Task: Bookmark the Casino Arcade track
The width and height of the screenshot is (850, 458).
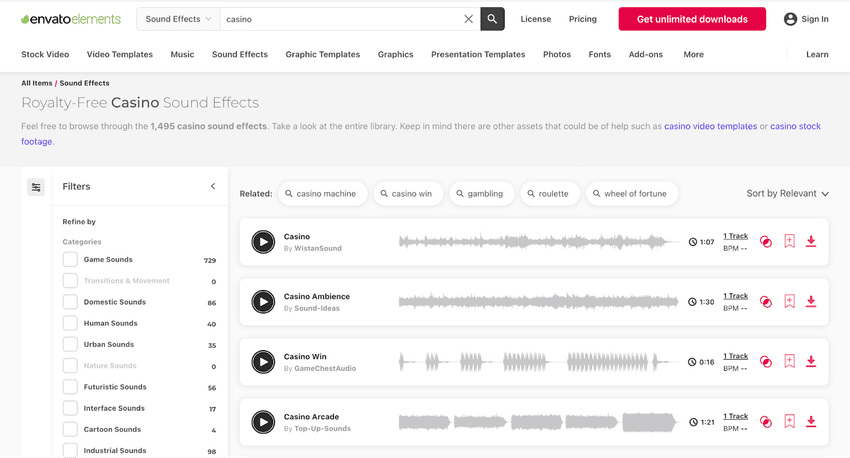Action: [x=789, y=421]
